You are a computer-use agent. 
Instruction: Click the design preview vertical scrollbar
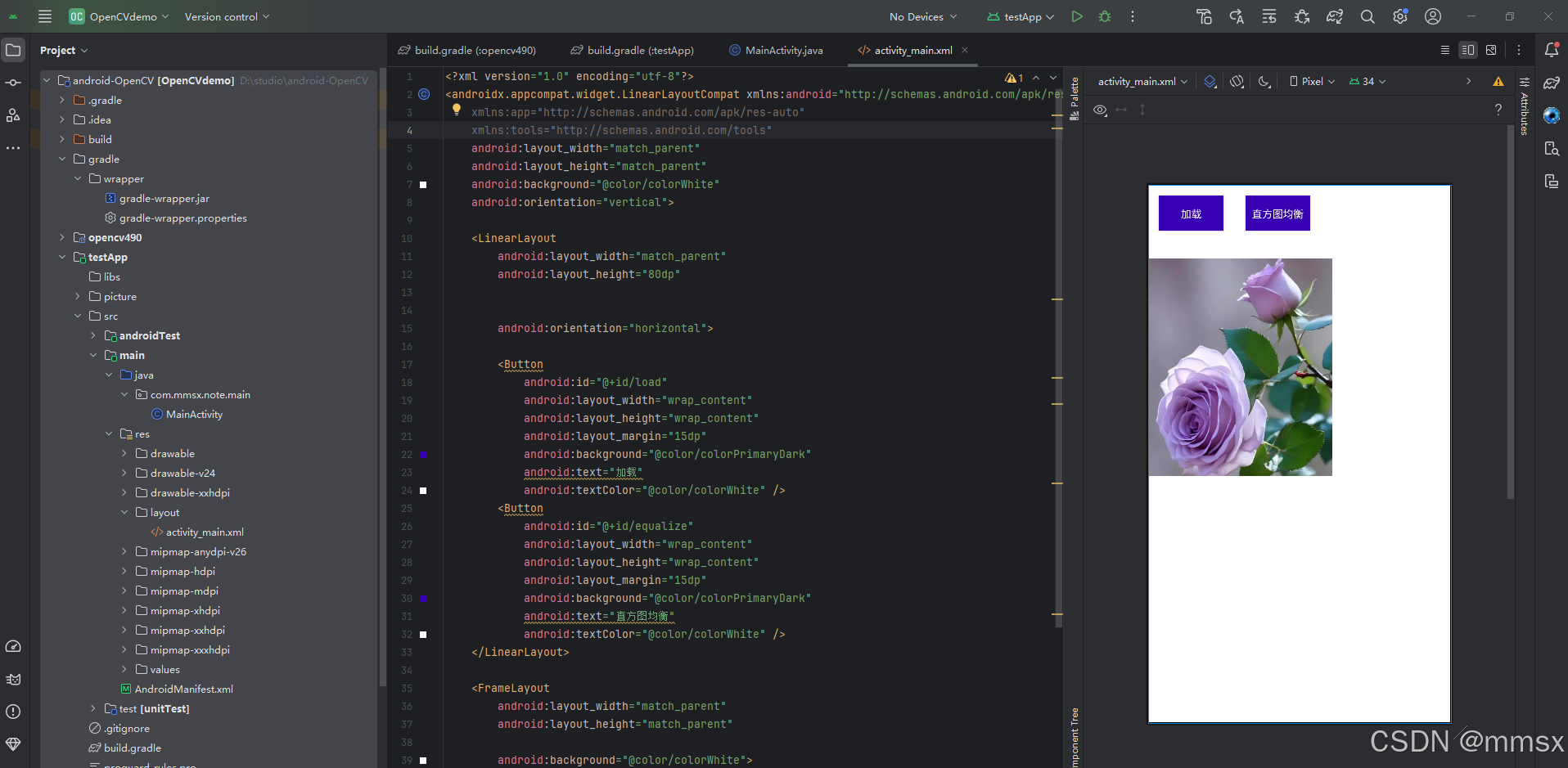pos(1510,311)
